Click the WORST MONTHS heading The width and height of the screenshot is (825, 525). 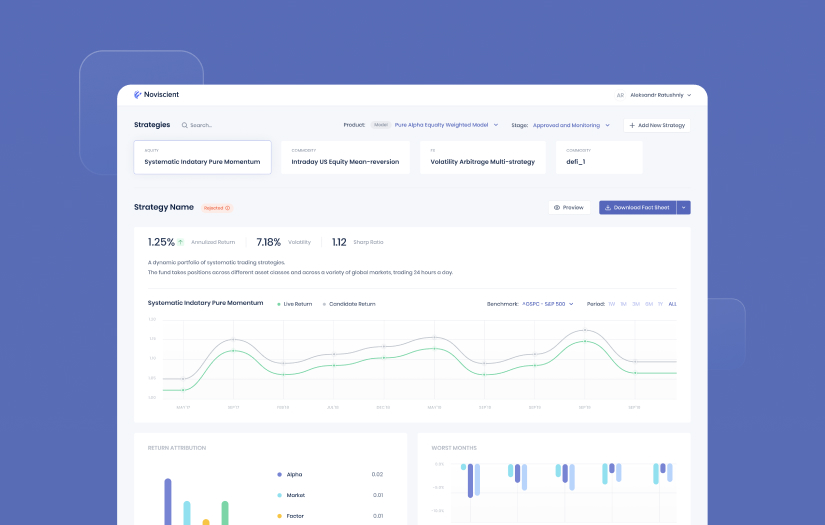454,448
